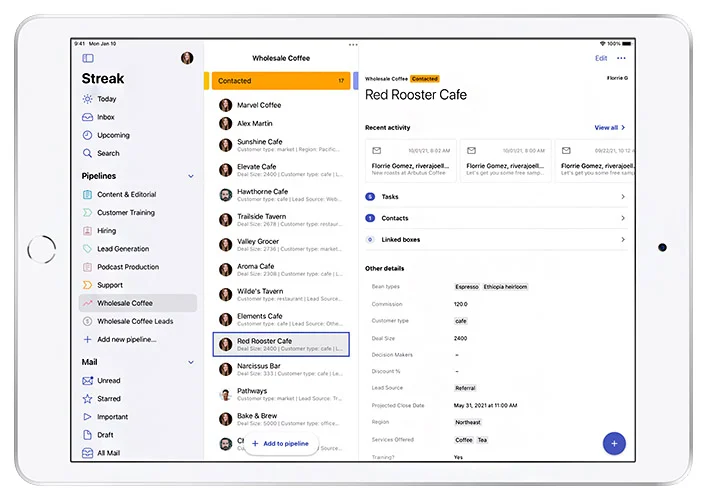Image resolution: width=706 pixels, height=500 pixels.
Task: Tap the battery indicator in status bar
Action: 627,44
